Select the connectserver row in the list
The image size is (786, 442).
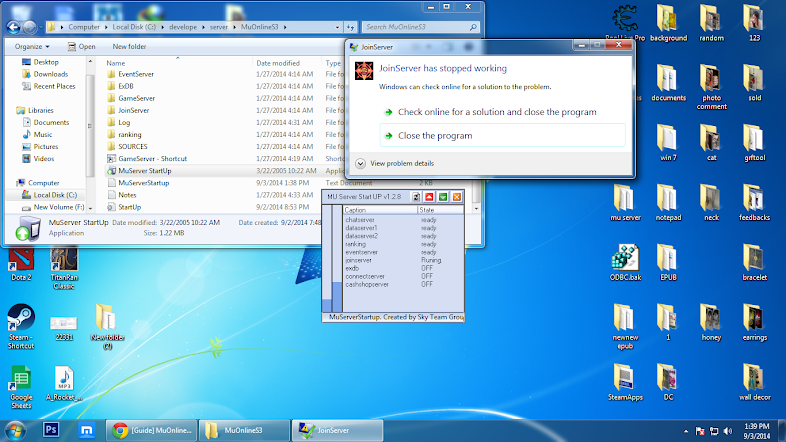pyautogui.click(x=404, y=277)
